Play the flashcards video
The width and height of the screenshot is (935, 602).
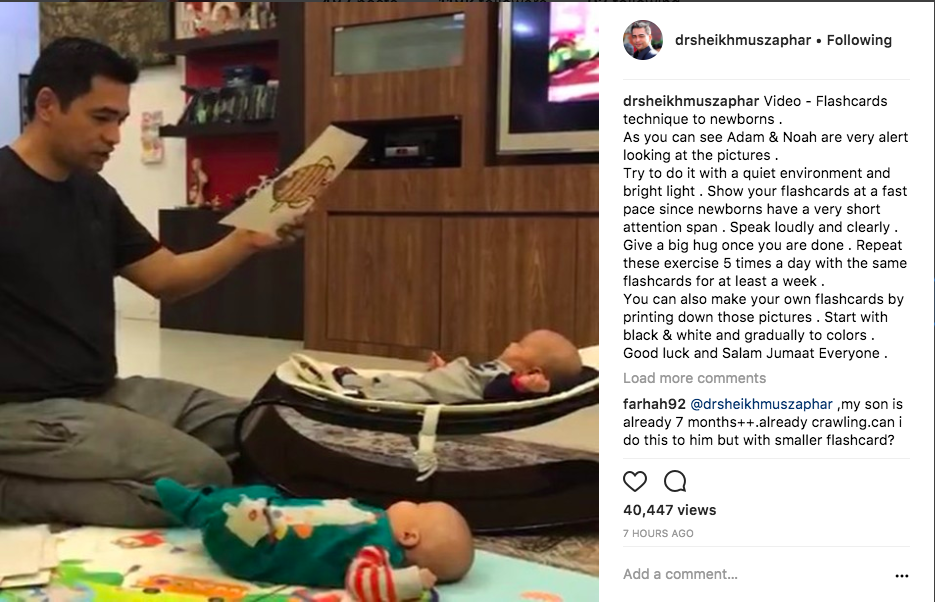299,301
